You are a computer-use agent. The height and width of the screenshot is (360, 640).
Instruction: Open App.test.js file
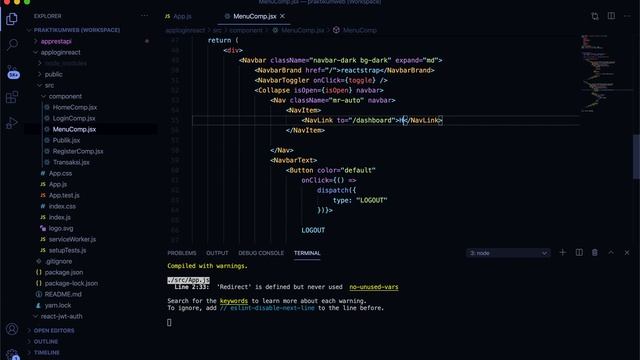(64, 196)
